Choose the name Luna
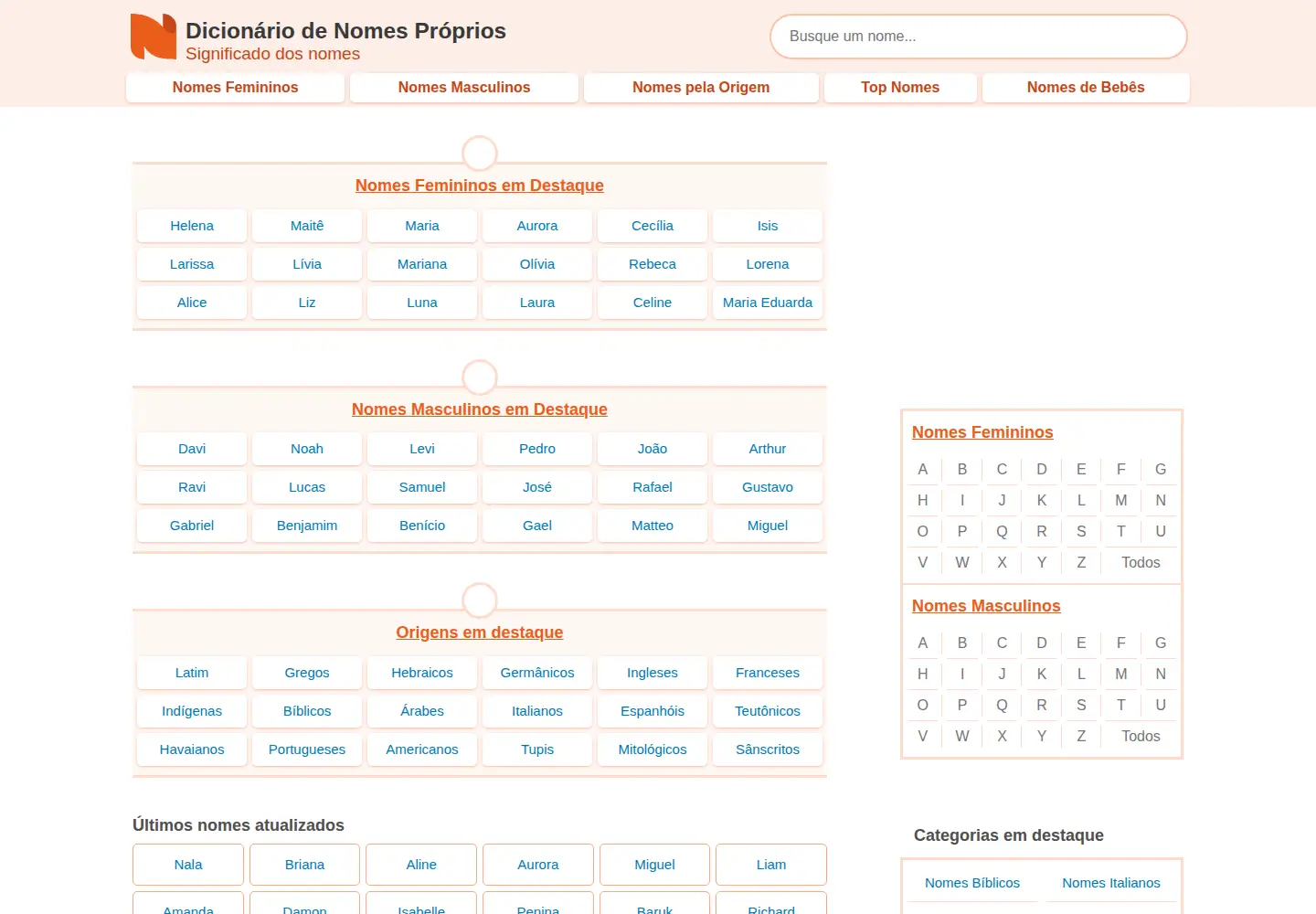This screenshot has width=1316, height=914. click(422, 303)
